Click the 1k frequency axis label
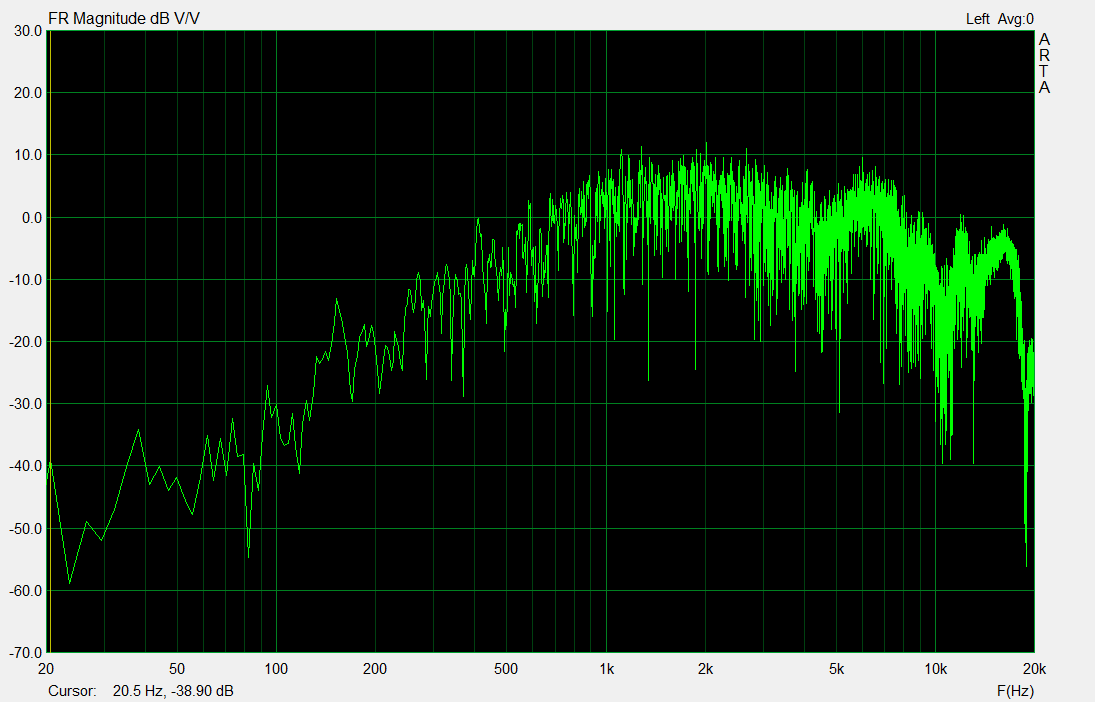 606,668
